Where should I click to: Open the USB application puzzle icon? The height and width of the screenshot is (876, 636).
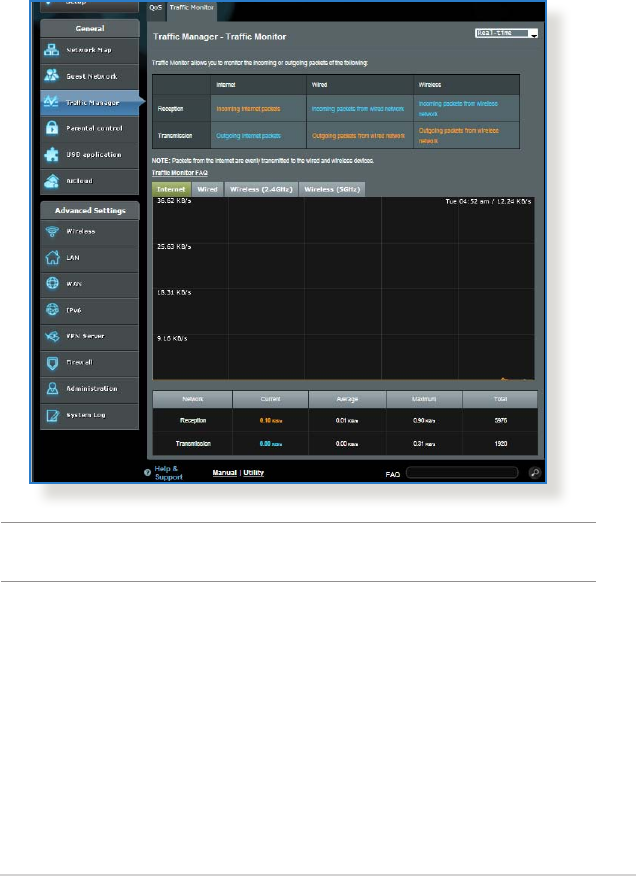coord(52,154)
